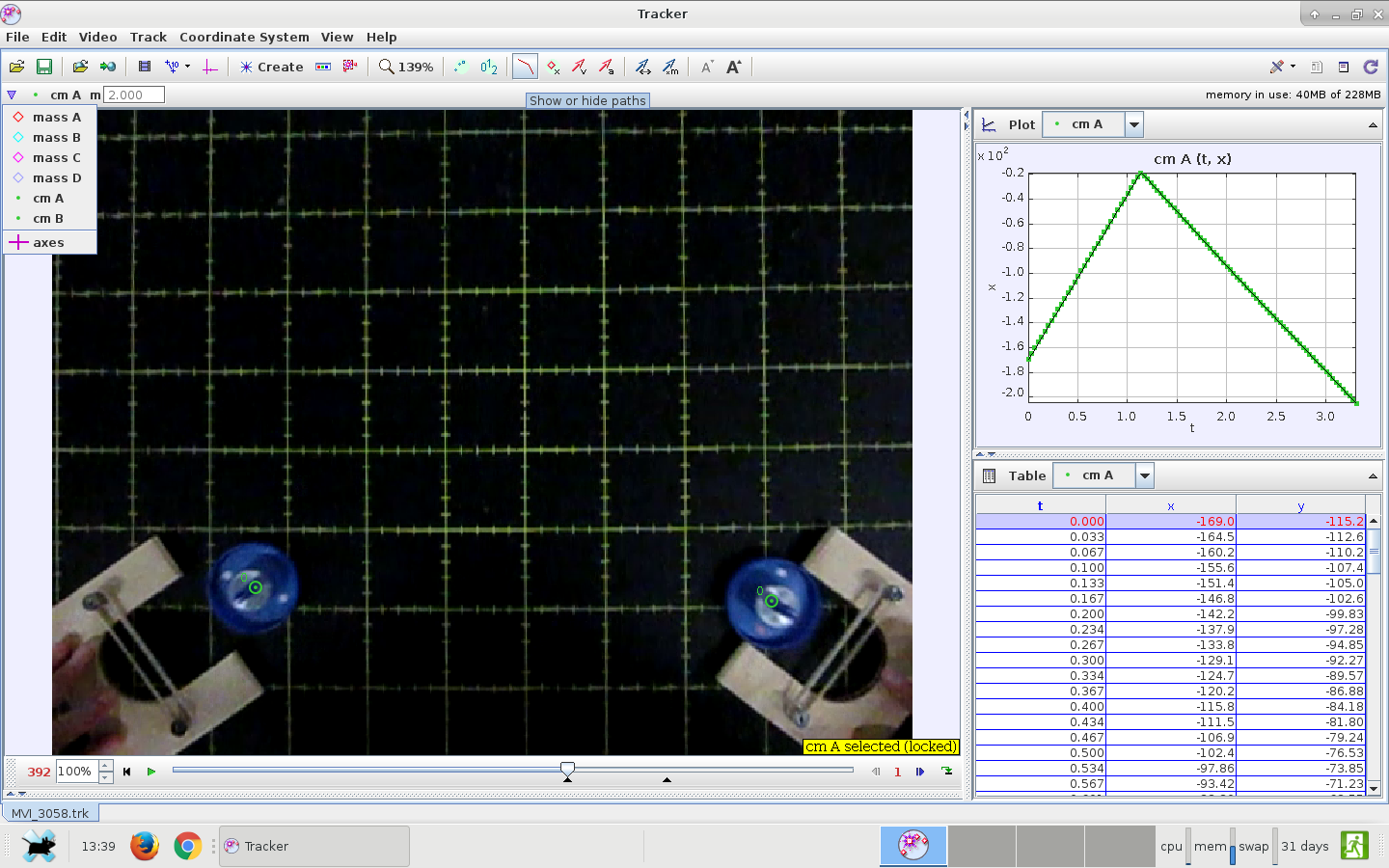Screen dimensions: 1389x868
Task: Click the mass input field for cm A
Action: tap(134, 95)
